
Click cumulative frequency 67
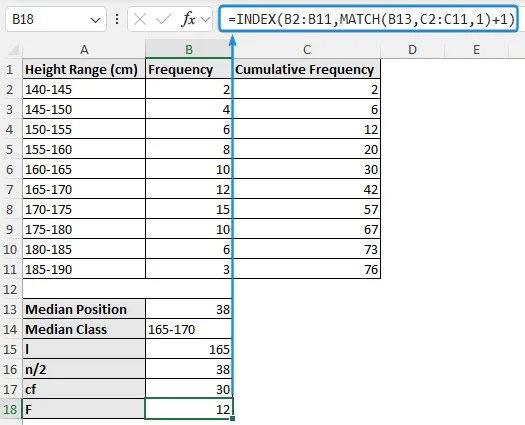307,229
